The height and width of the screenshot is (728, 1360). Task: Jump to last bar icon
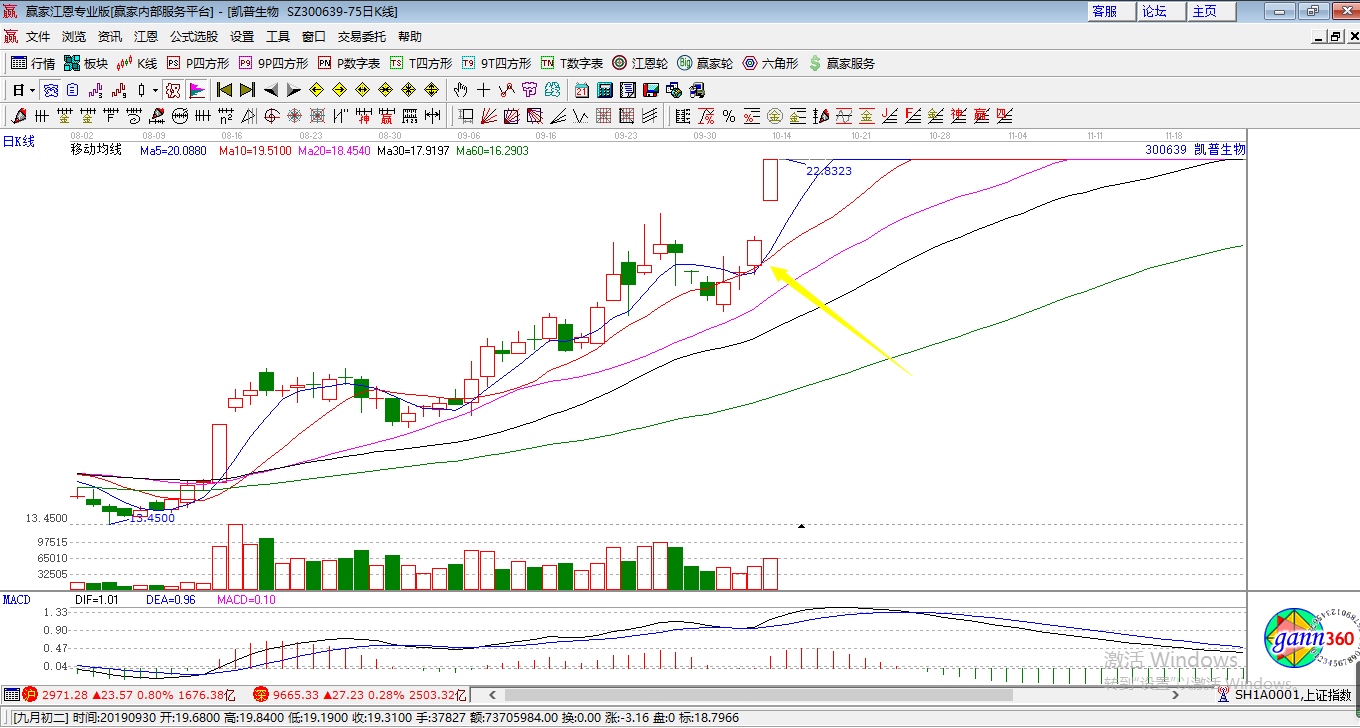tap(247, 89)
